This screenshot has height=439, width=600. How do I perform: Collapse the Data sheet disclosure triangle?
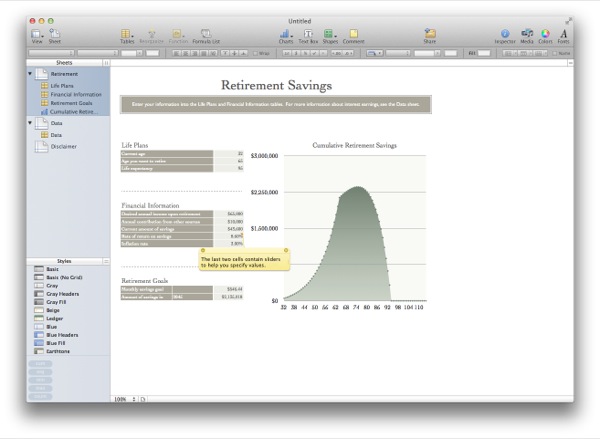coord(30,123)
